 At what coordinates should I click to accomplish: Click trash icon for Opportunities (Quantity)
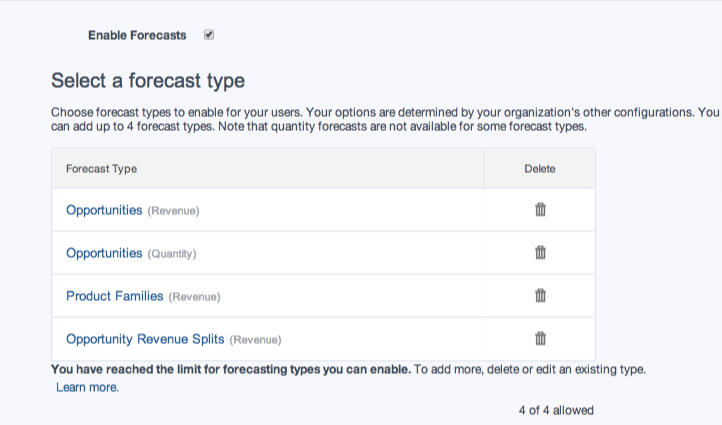click(x=540, y=253)
